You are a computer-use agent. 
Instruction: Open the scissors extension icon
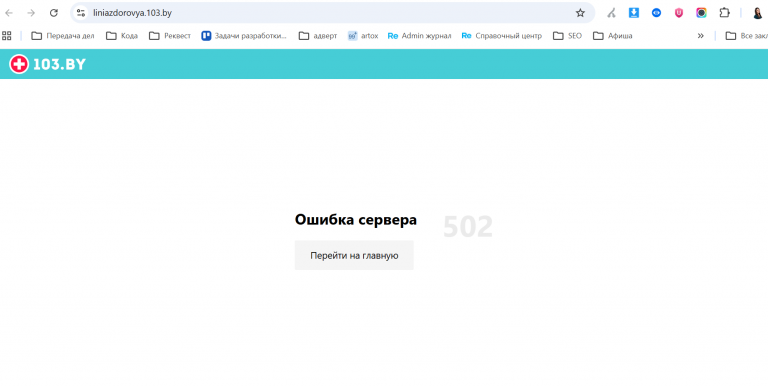(x=611, y=13)
